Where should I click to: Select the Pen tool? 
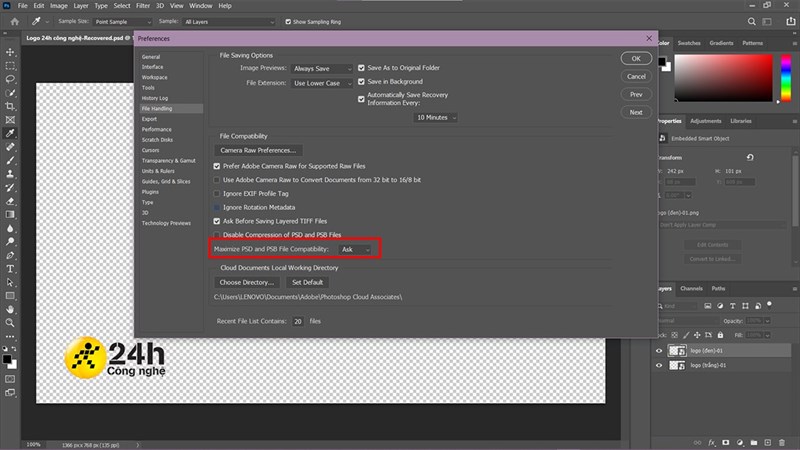click(x=10, y=255)
